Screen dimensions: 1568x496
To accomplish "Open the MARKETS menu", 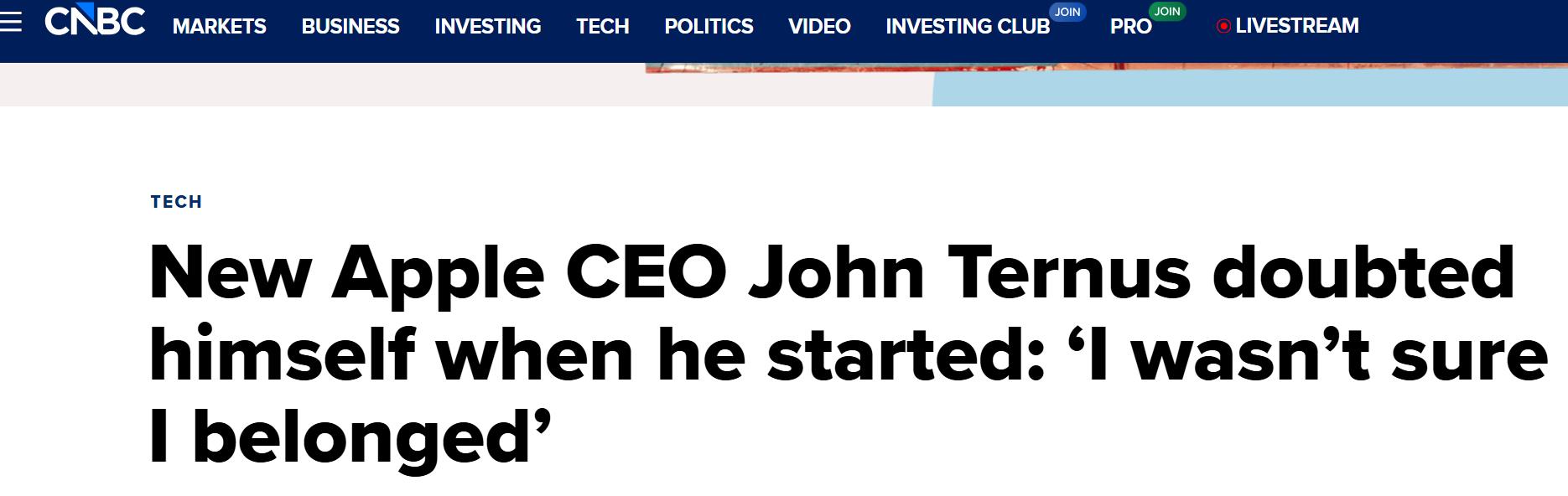I will pyautogui.click(x=219, y=27).
